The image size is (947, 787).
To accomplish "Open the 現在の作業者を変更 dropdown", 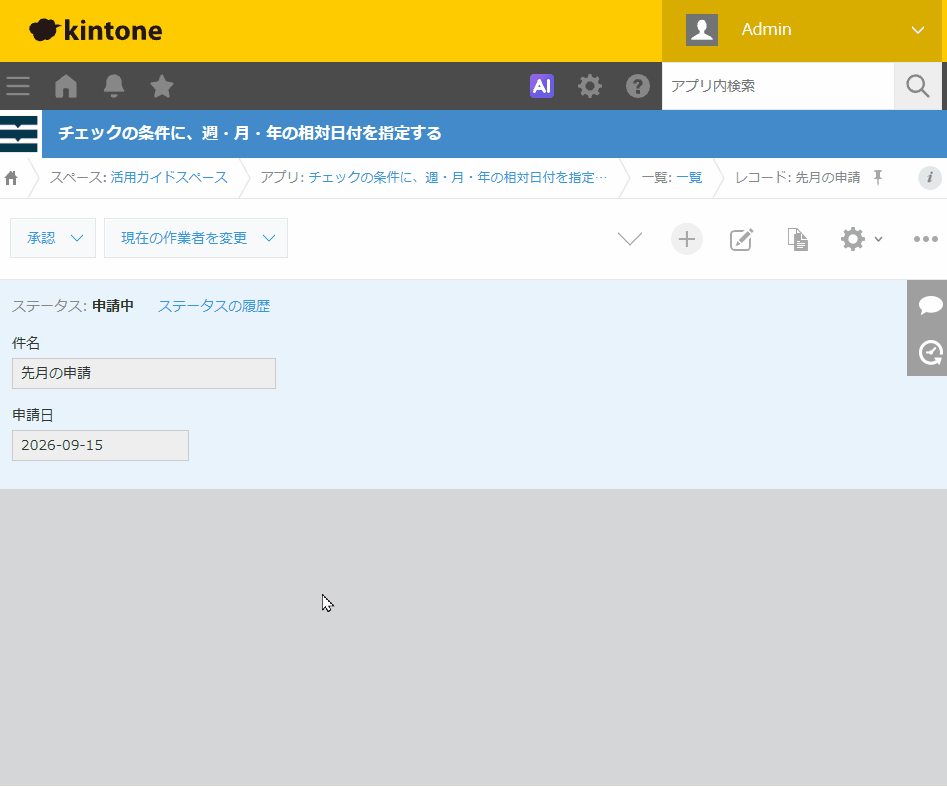I will point(196,238).
